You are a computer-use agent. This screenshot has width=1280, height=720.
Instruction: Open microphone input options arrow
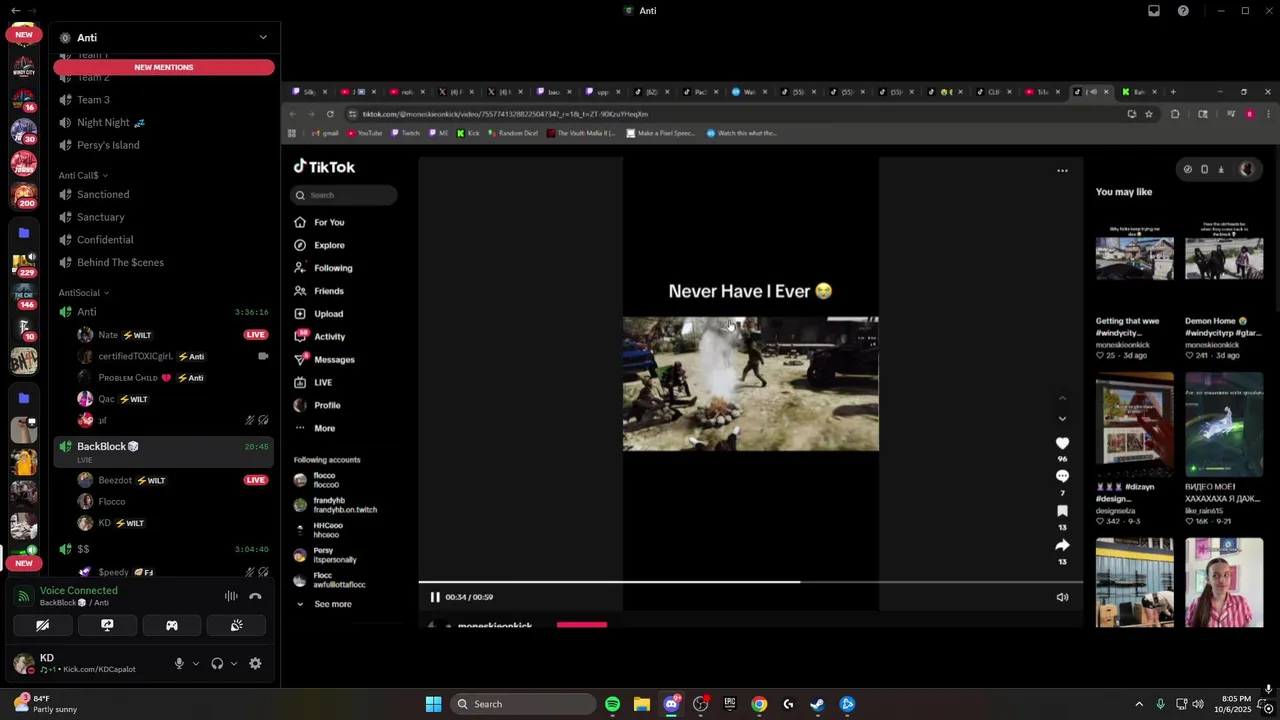point(195,663)
